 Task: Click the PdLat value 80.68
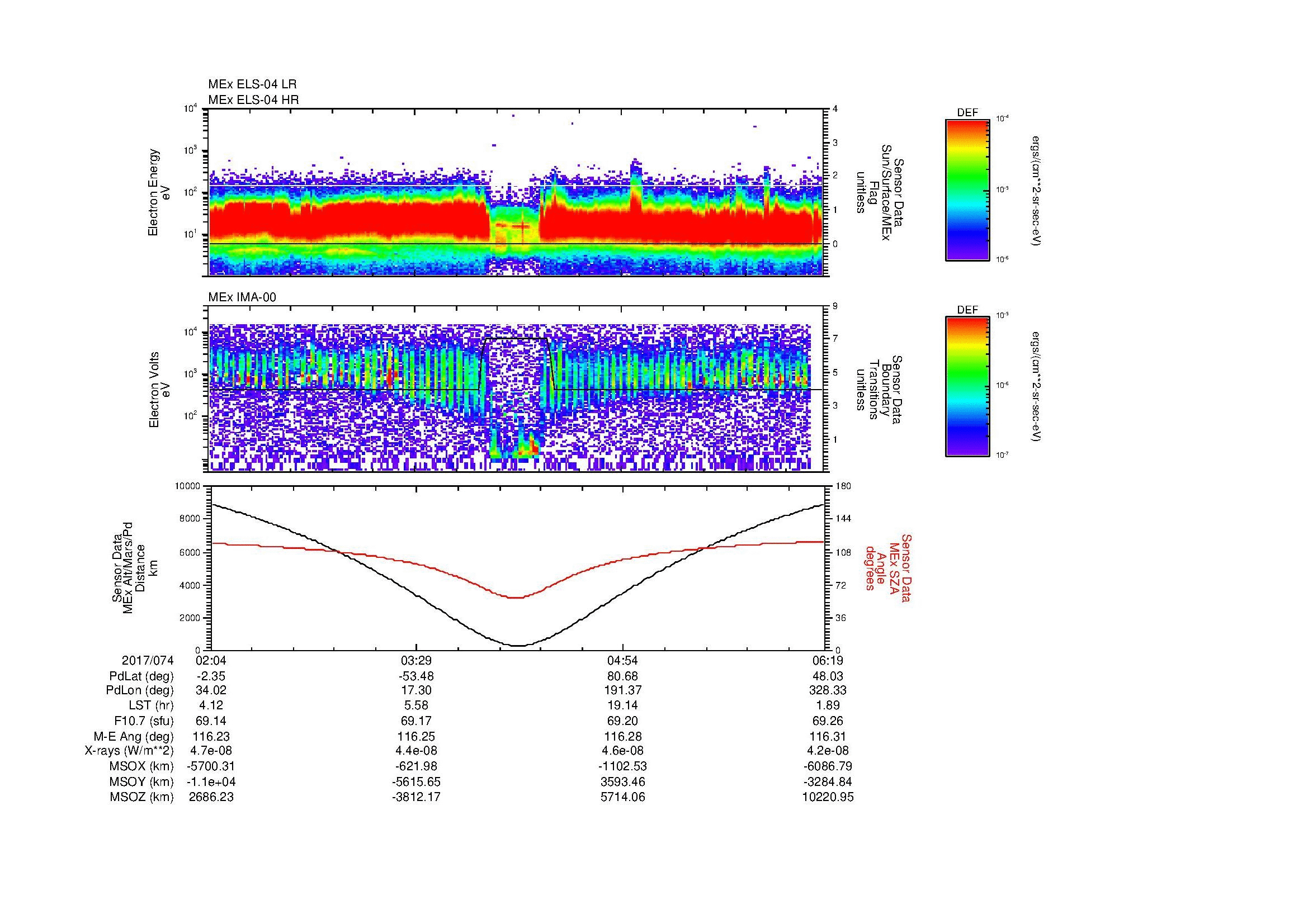[x=622, y=676]
